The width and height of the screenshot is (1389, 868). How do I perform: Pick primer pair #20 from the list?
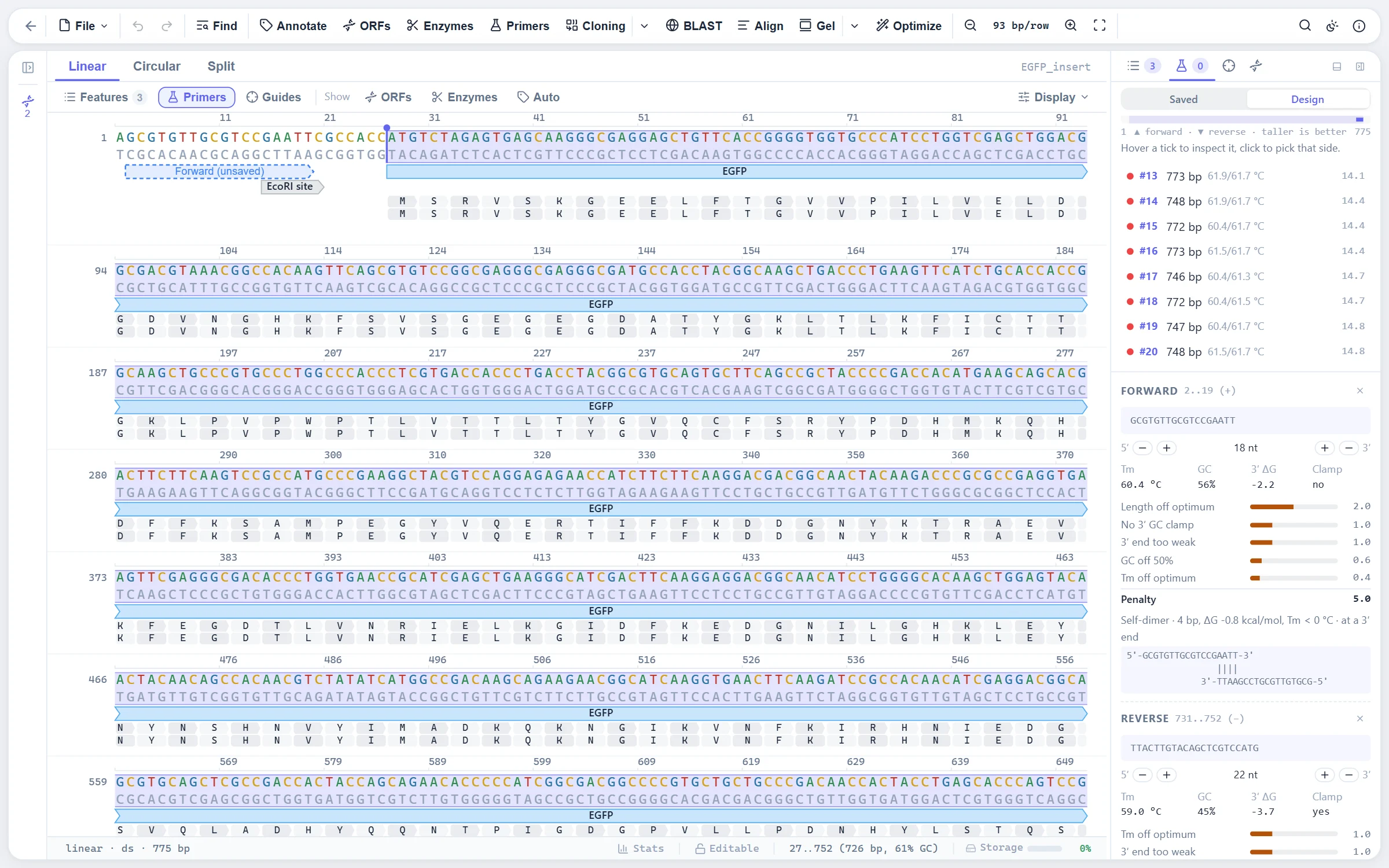(x=1245, y=352)
